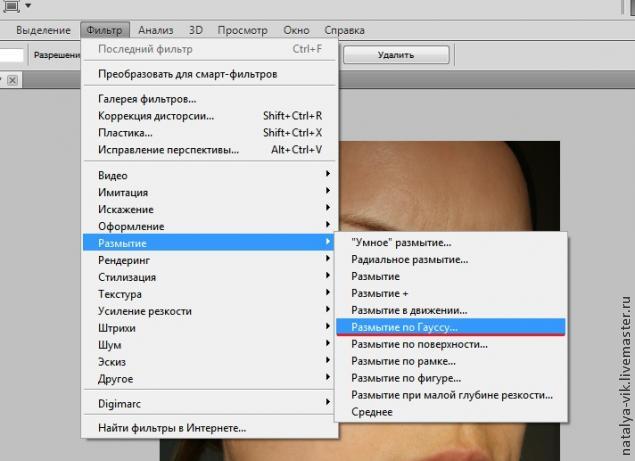
Task: Choose Преобразовать для смарт-фильтров
Action: [210, 74]
